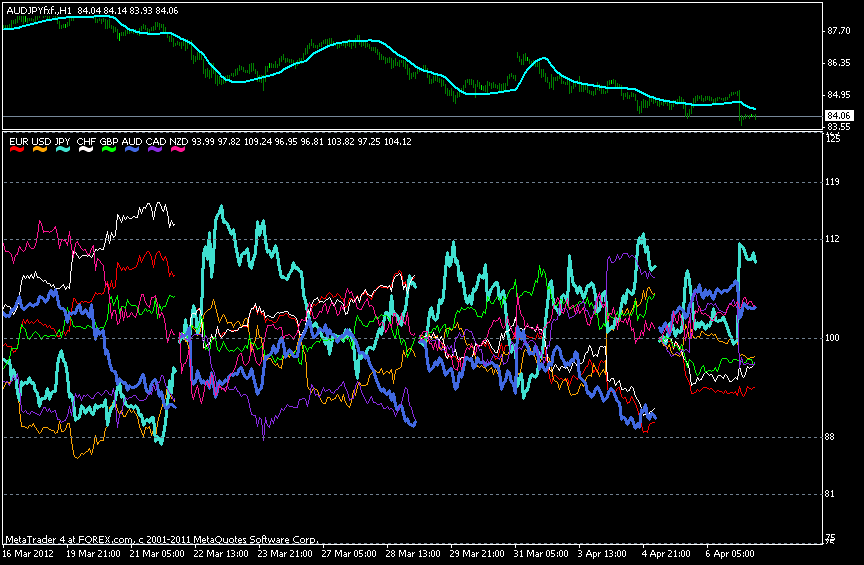Click the red EUR line swatch
Screen dimensions: 864x565
pos(18,149)
